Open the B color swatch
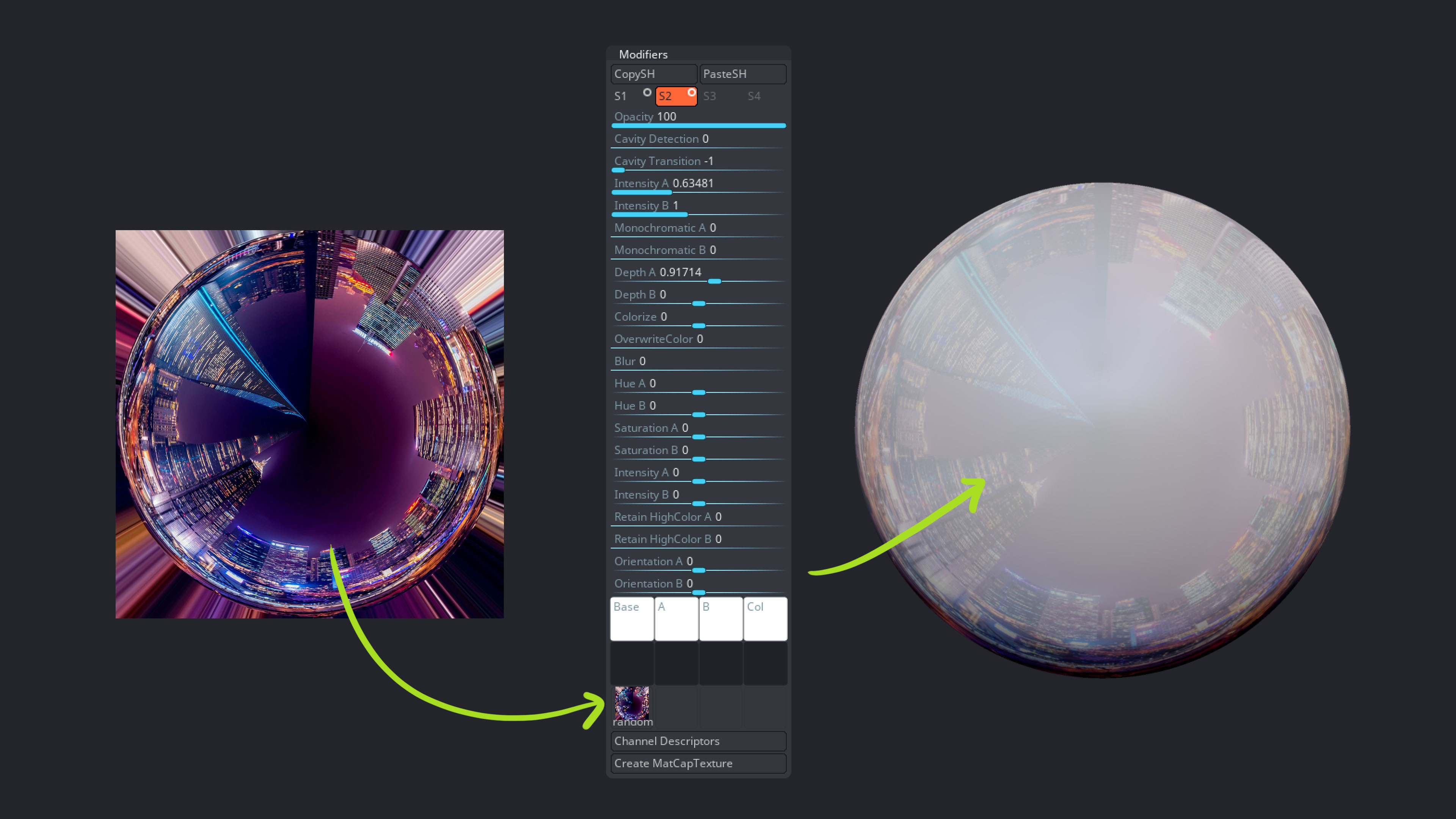 tap(721, 619)
